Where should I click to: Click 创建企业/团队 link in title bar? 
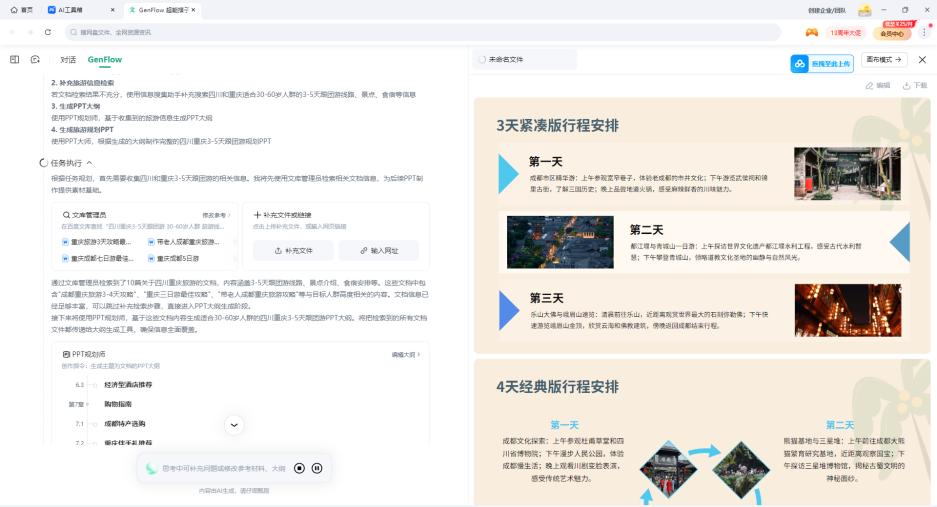827,10
